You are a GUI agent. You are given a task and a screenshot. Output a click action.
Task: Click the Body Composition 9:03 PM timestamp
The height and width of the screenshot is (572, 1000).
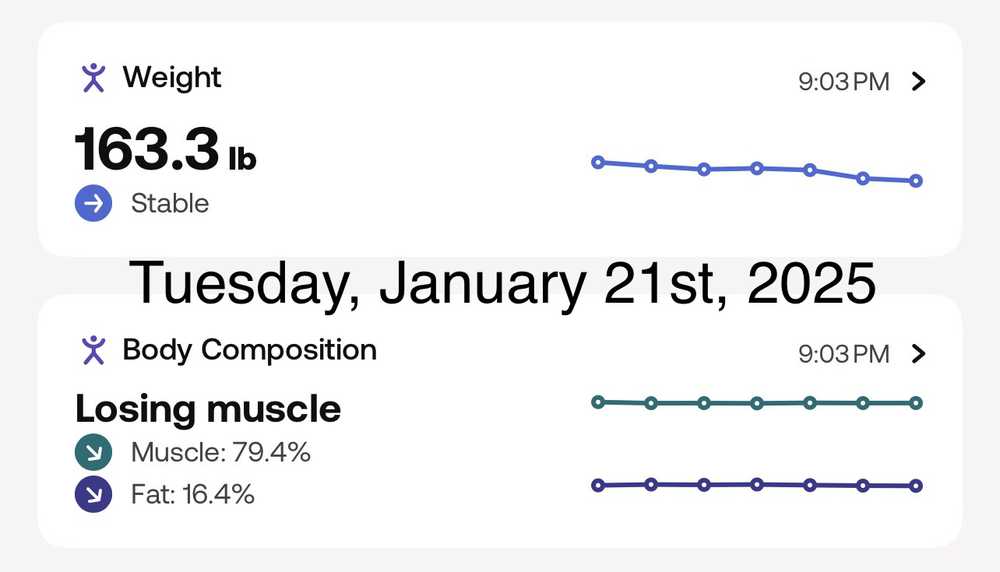[843, 354]
